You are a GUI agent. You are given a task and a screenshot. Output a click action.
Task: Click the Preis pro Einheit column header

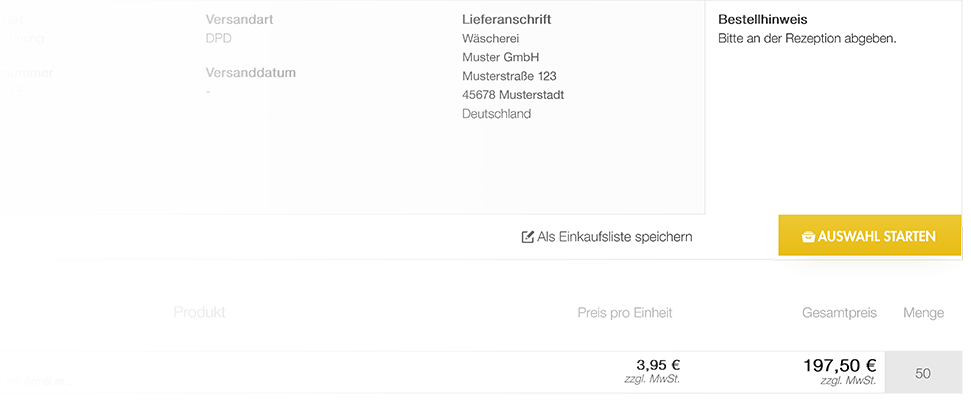point(625,313)
